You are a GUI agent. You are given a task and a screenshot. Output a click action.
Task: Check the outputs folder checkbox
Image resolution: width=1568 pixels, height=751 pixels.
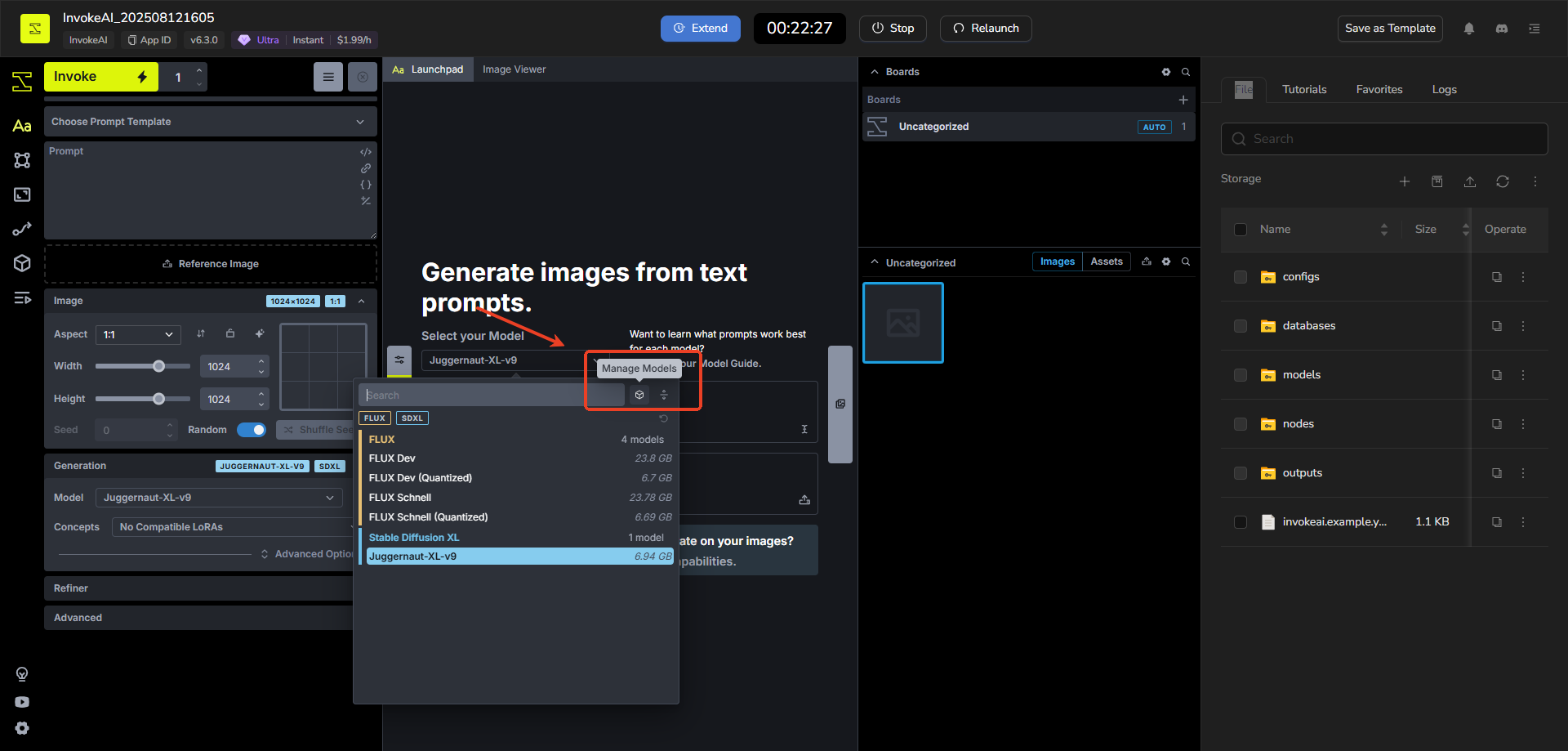[1241, 473]
